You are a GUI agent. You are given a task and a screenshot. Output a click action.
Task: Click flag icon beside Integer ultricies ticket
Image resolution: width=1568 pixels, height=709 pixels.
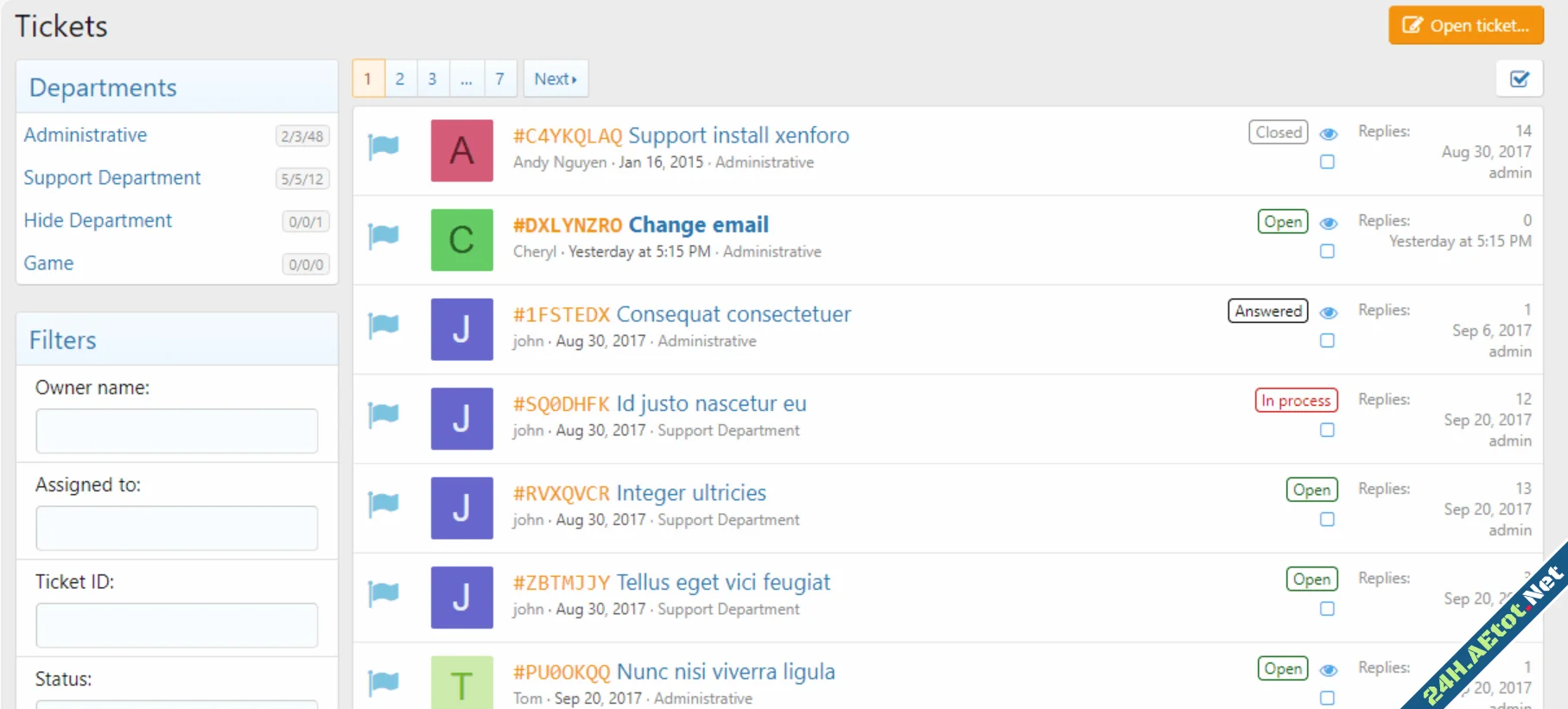click(x=384, y=503)
